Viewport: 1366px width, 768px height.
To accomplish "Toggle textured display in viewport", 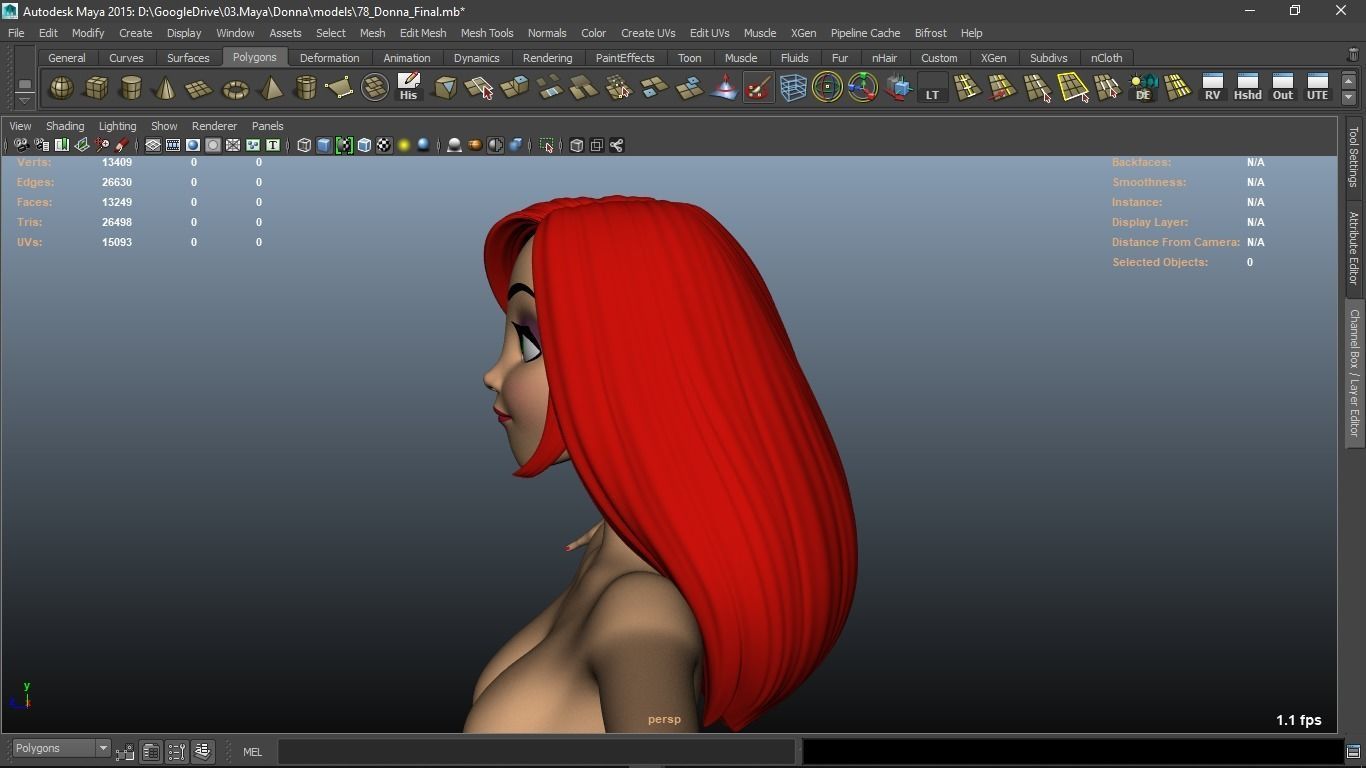I will point(384,145).
